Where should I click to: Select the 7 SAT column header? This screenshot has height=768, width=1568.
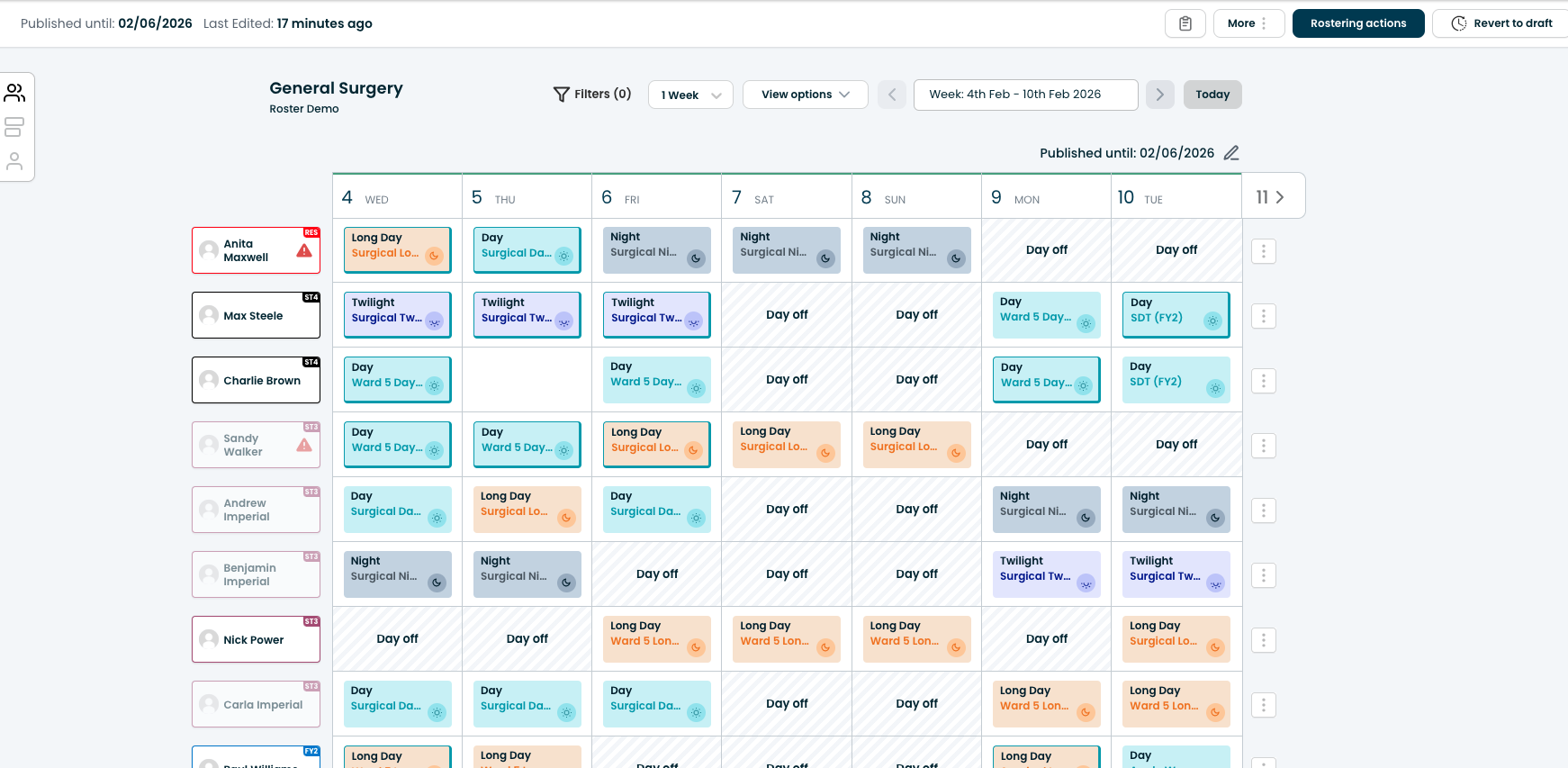tap(786, 197)
